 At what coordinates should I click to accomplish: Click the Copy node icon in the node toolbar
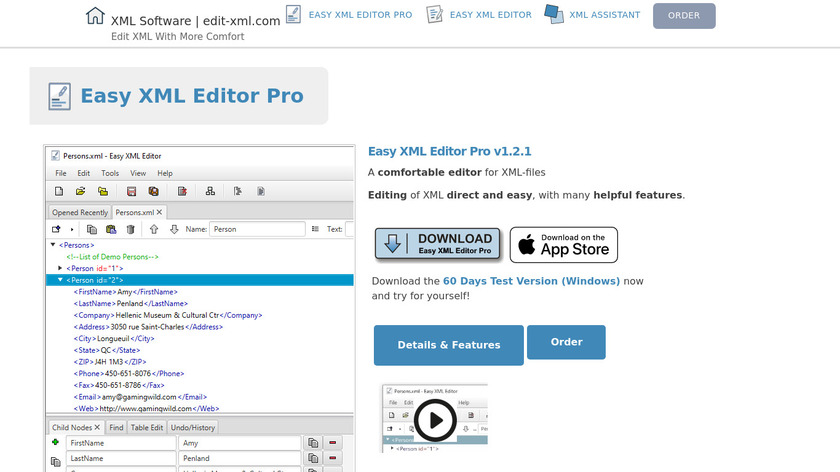click(x=92, y=229)
